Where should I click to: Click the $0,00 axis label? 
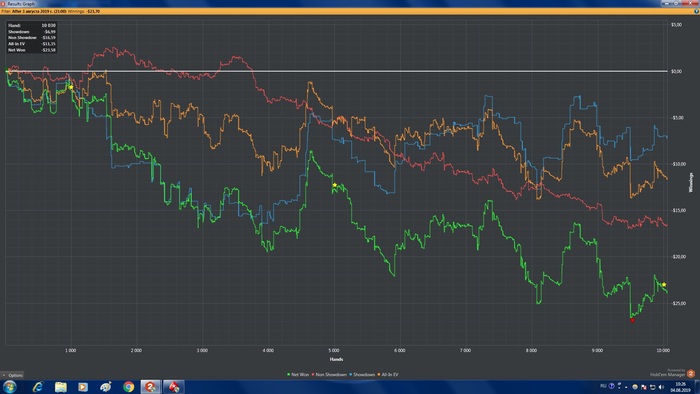[x=676, y=71]
